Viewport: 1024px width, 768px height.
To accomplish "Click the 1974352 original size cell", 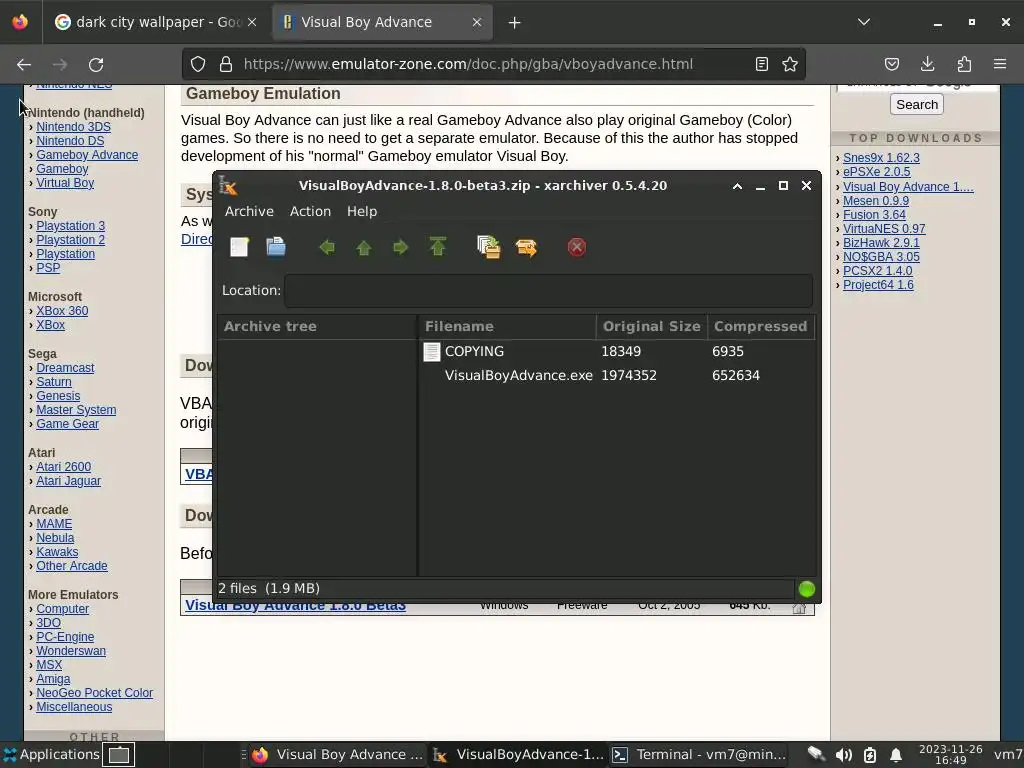I will (629, 376).
